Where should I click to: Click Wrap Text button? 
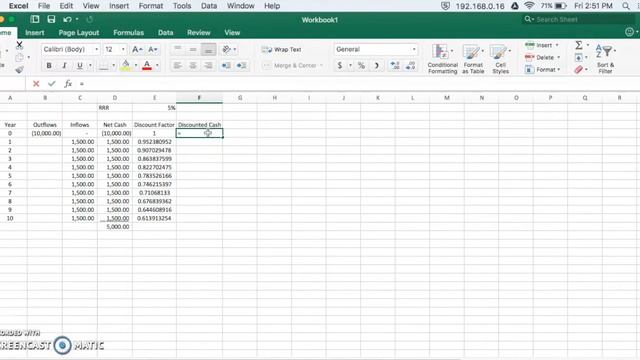pyautogui.click(x=282, y=49)
